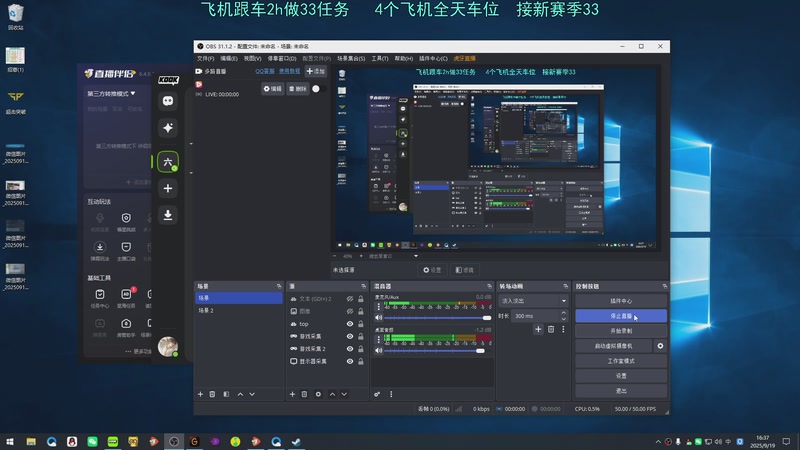The image size is (800, 450).
Task: Lock the 显示器采集 source
Action: (361, 361)
